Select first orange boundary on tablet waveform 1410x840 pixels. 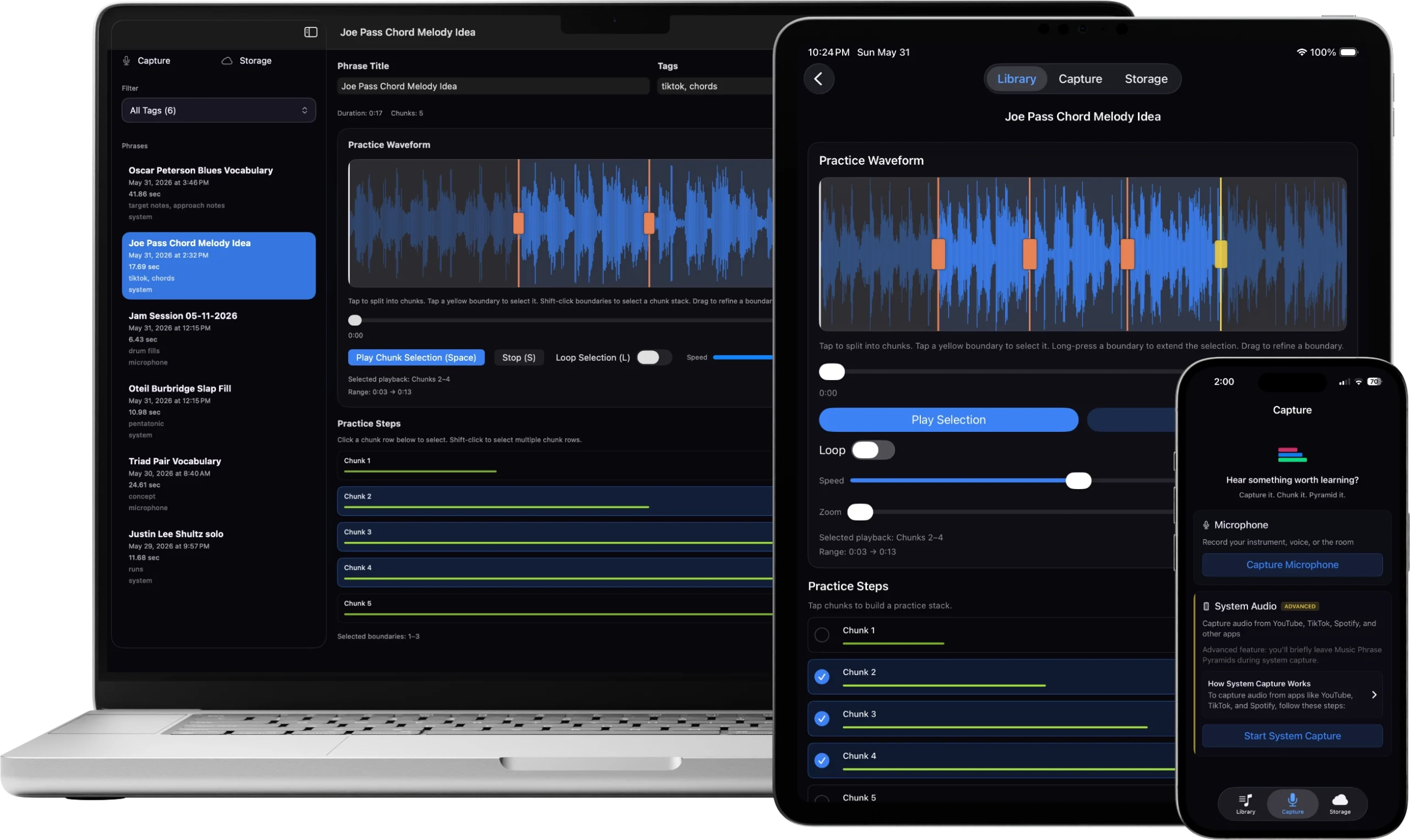tap(938, 254)
